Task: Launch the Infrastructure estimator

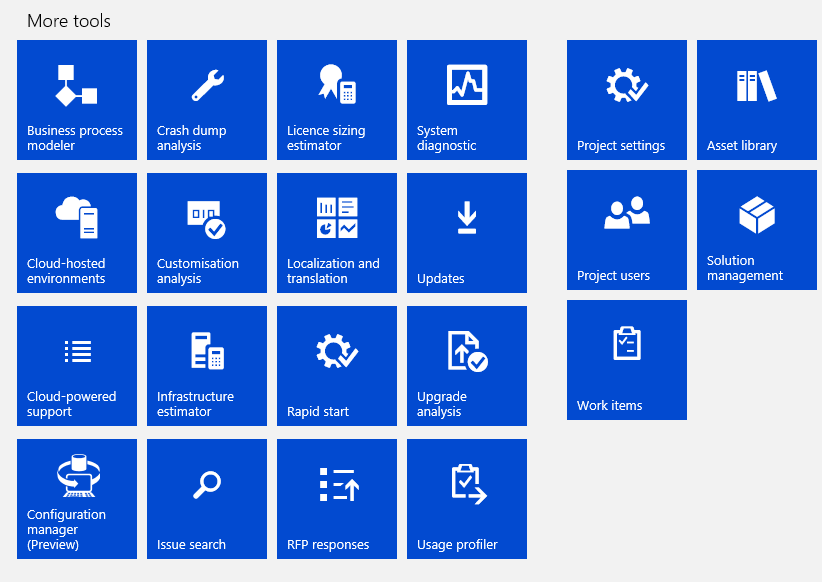Action: 207,366
